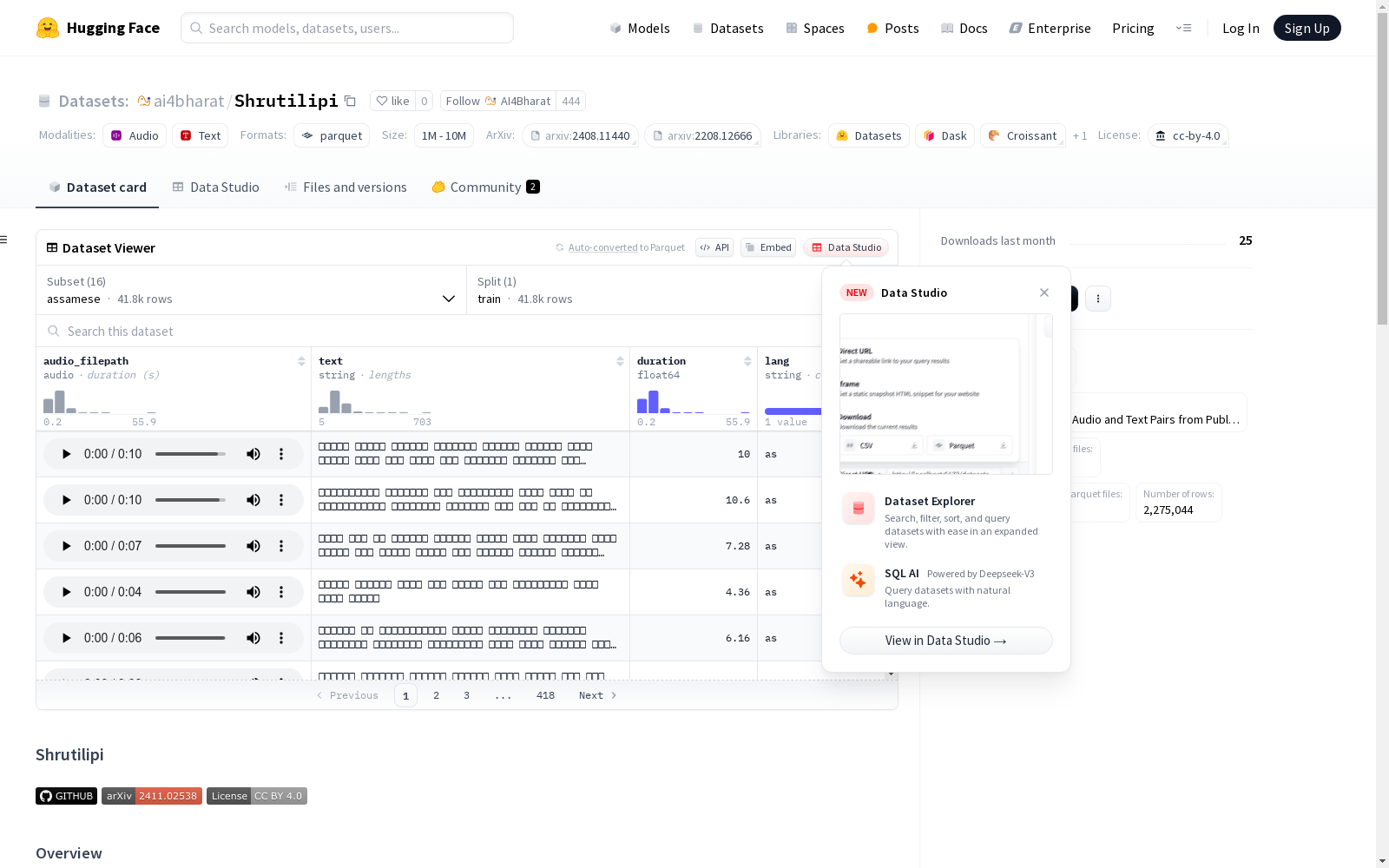Open the Pricing page
The image size is (1389, 868).
(1133, 28)
